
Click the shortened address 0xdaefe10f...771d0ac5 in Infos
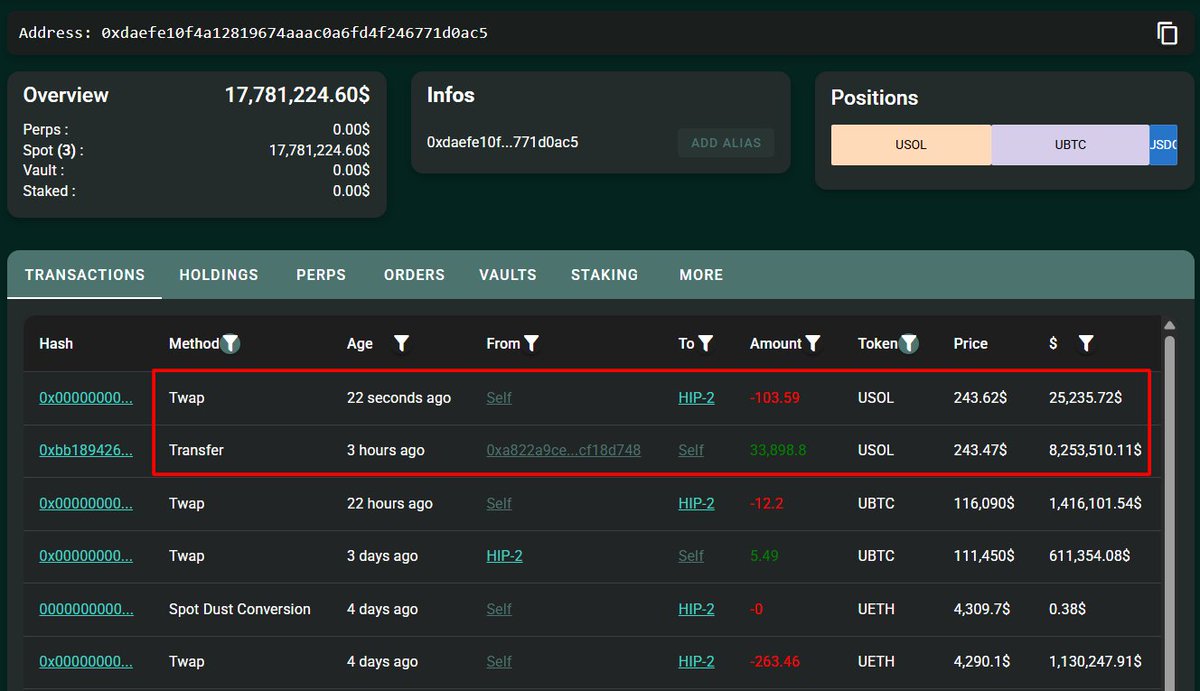point(503,142)
